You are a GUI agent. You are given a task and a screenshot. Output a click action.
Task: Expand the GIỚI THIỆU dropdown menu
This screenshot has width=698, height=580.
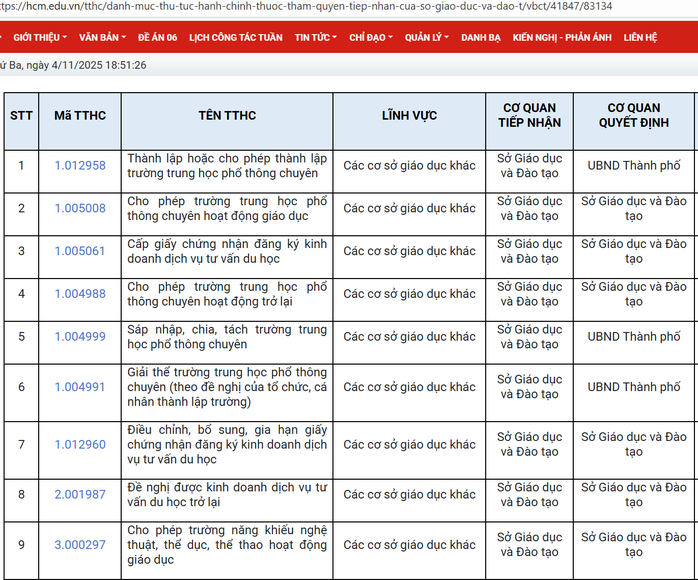[x=39, y=37]
